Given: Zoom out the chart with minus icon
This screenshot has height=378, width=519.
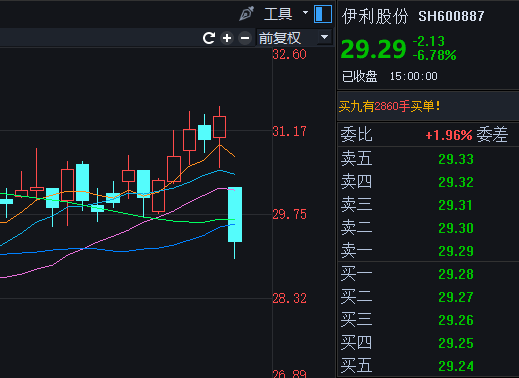Looking at the screenshot, I should pyautogui.click(x=245, y=38).
